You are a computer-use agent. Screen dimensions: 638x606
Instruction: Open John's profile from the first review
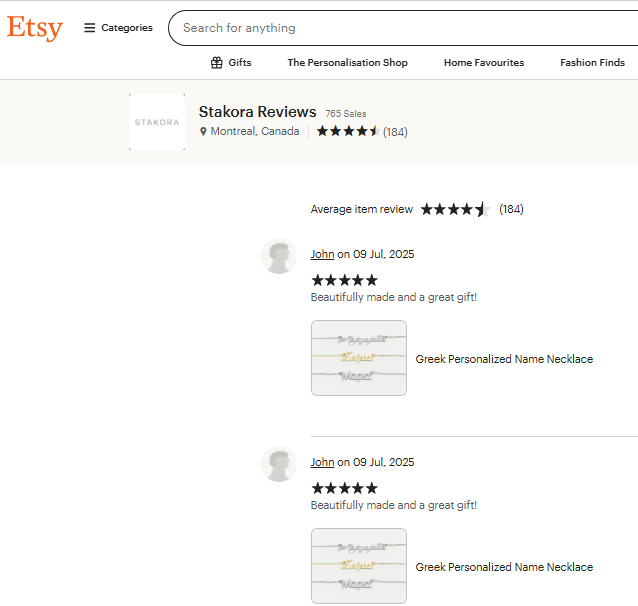tap(322, 254)
